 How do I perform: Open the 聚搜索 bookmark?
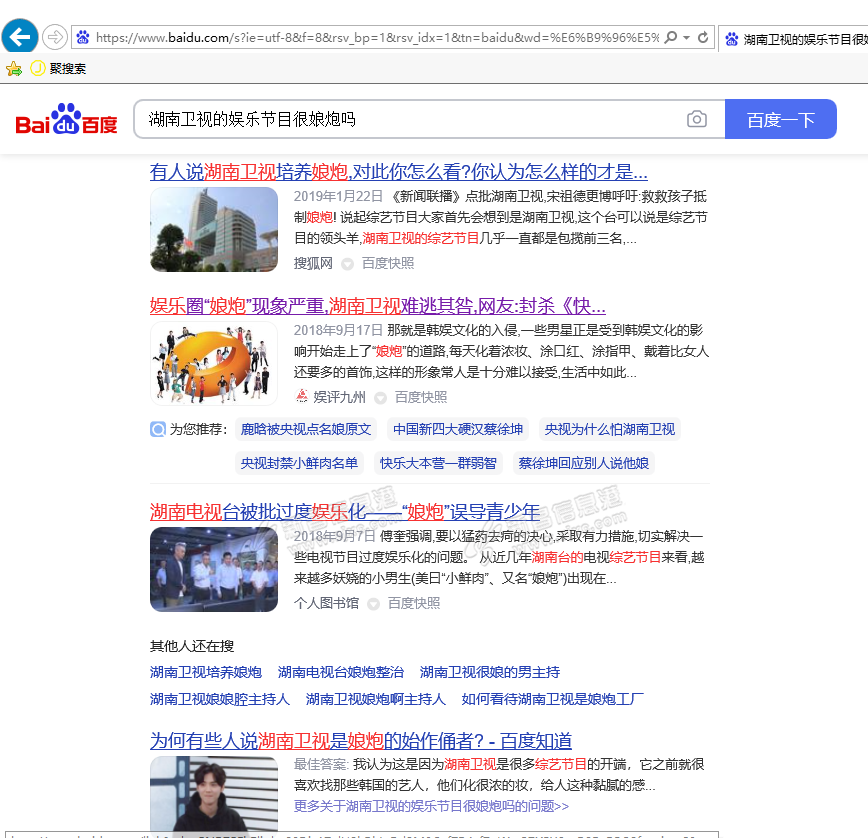coord(58,69)
